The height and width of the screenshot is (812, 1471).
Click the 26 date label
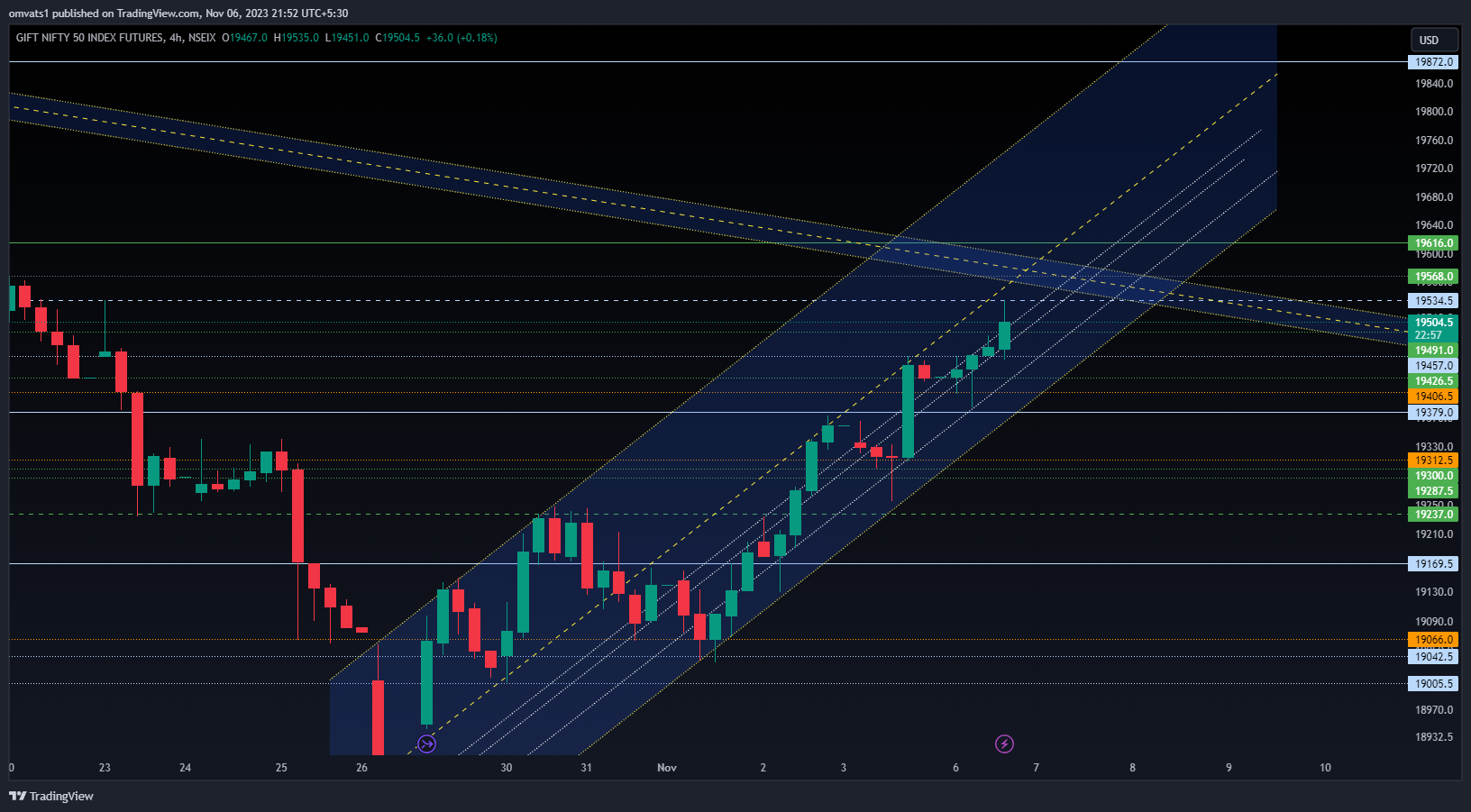coord(361,768)
